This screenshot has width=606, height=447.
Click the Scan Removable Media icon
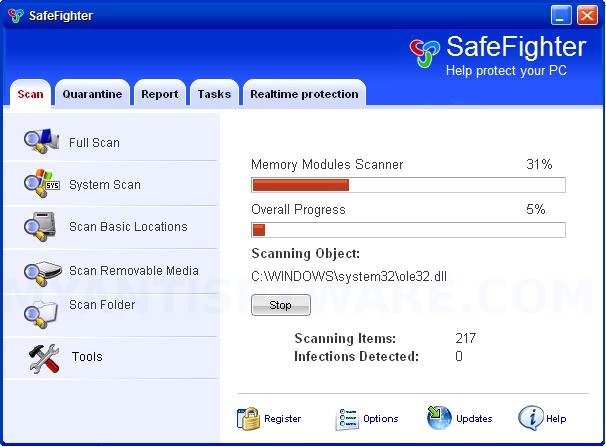(42, 273)
